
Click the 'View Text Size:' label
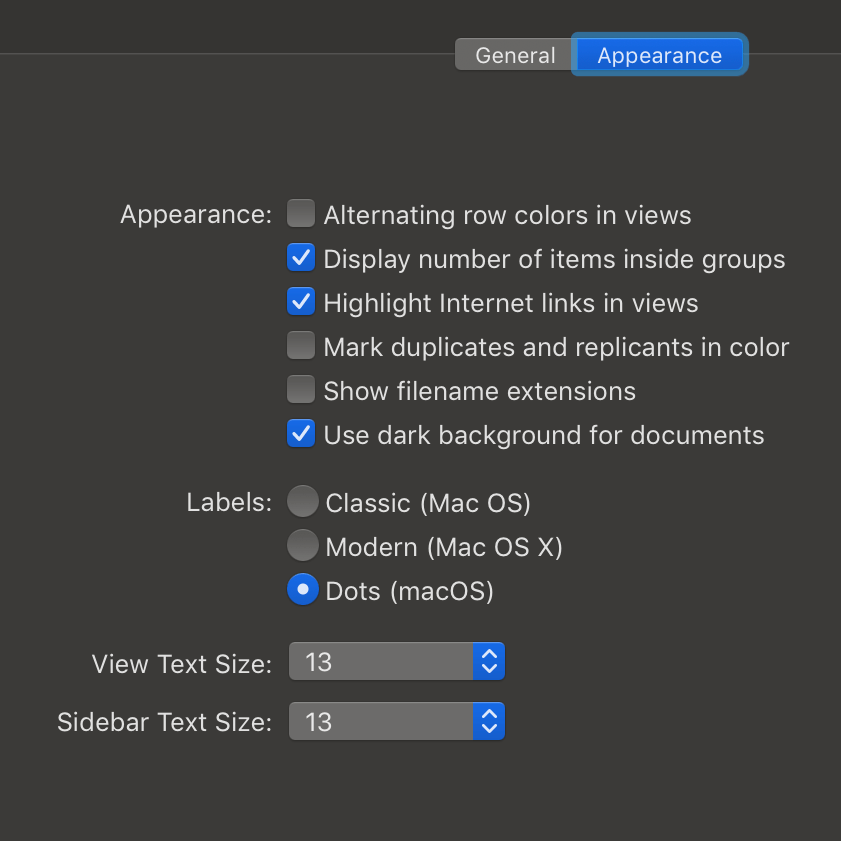click(182, 664)
